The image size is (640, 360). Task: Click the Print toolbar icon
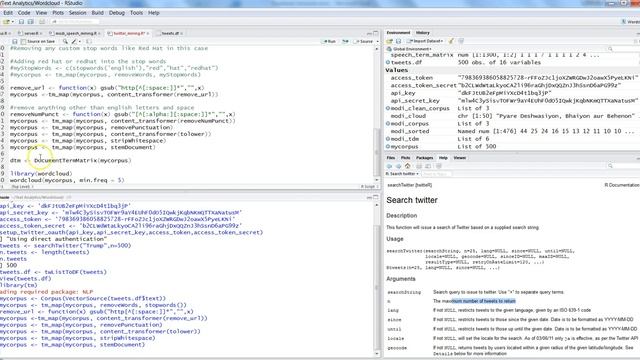(42, 22)
